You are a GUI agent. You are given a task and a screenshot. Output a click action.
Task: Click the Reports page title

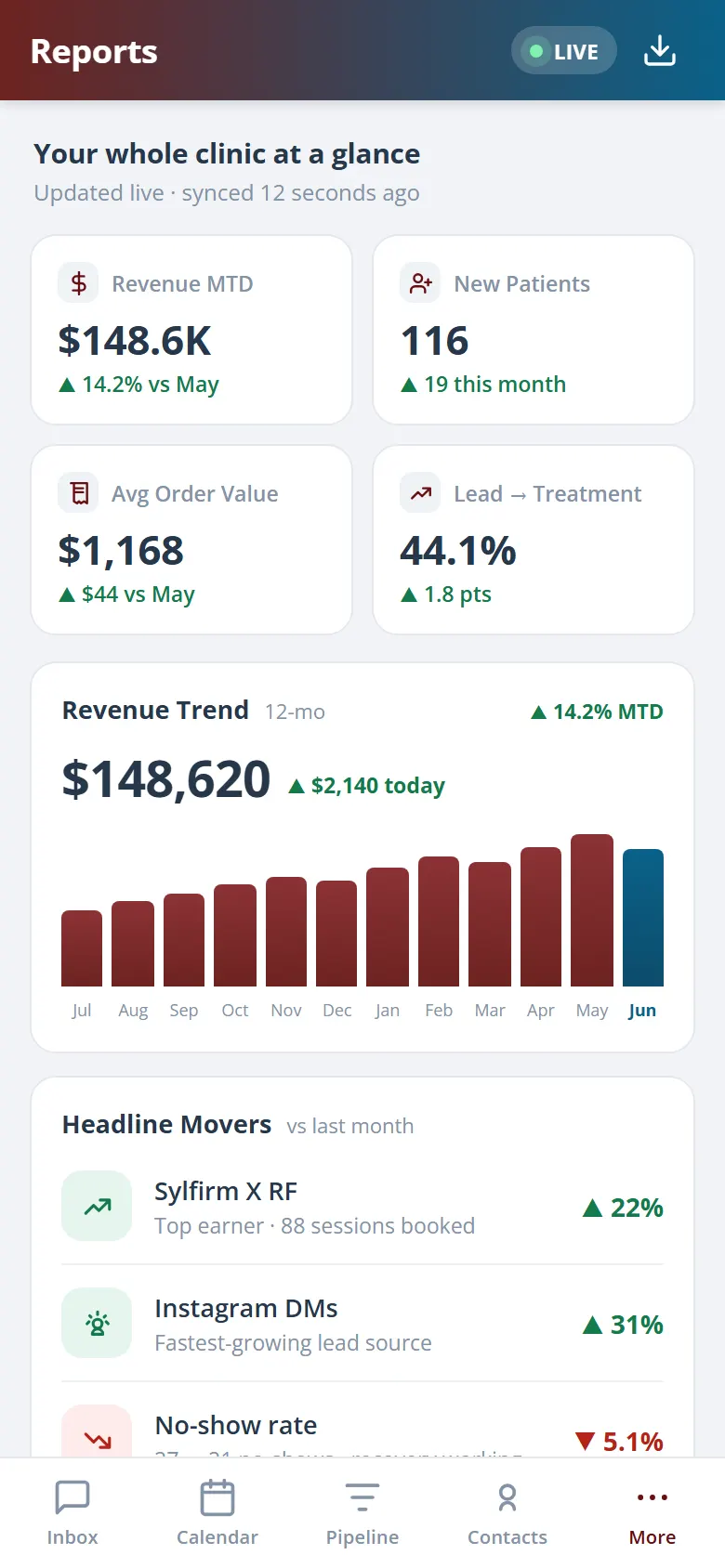[x=94, y=52]
